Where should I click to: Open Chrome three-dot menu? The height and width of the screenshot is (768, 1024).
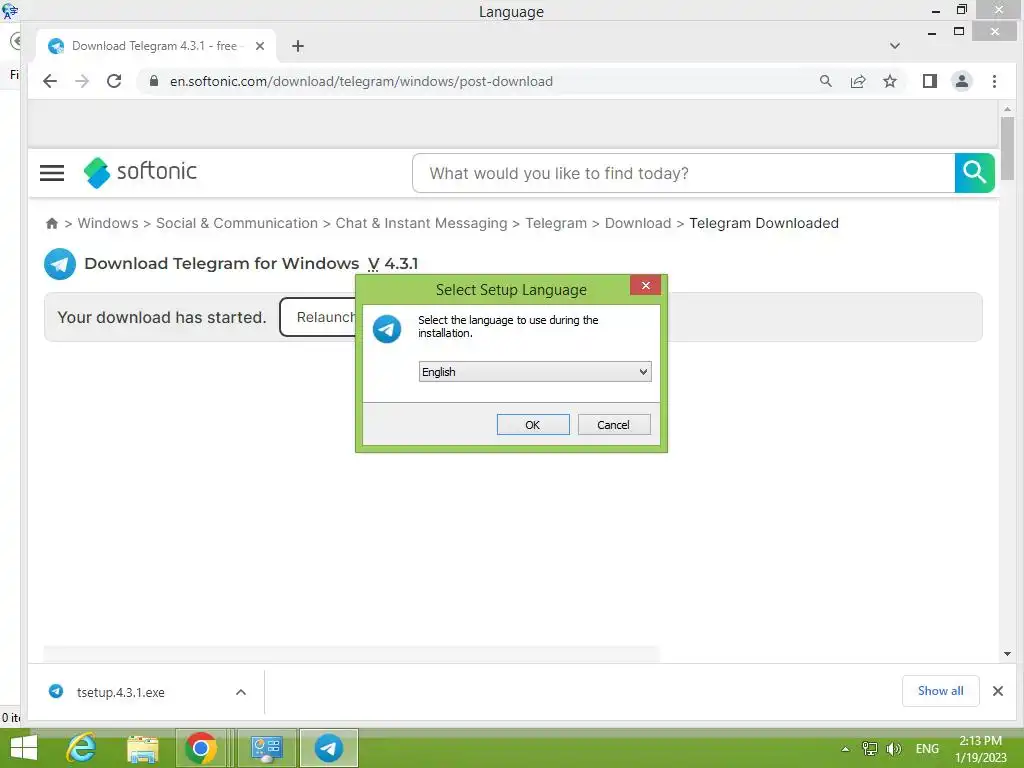tap(994, 81)
